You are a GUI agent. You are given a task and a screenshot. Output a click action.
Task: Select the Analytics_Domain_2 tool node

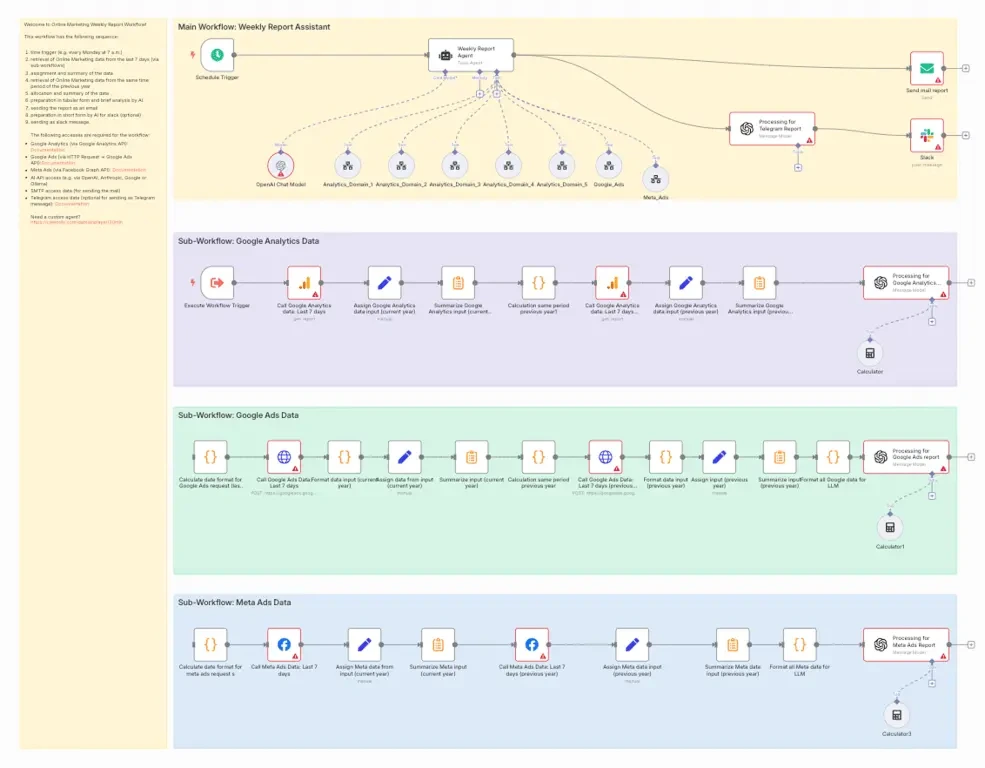pos(401,166)
